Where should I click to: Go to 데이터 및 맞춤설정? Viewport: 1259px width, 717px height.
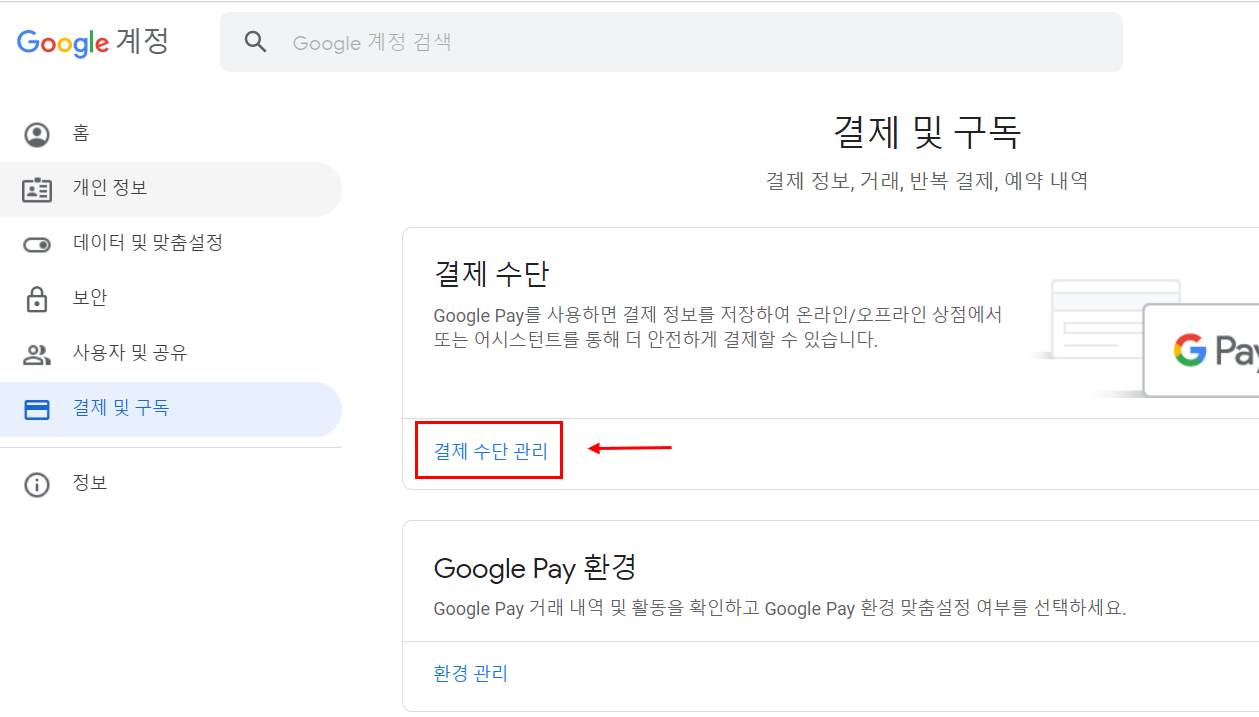[171, 243]
